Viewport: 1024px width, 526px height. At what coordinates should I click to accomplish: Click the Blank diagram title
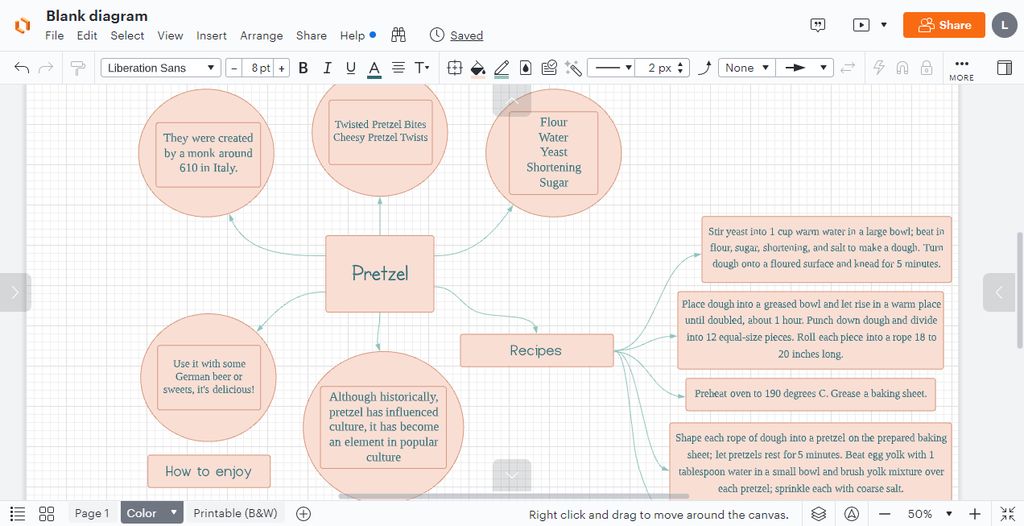tap(97, 16)
